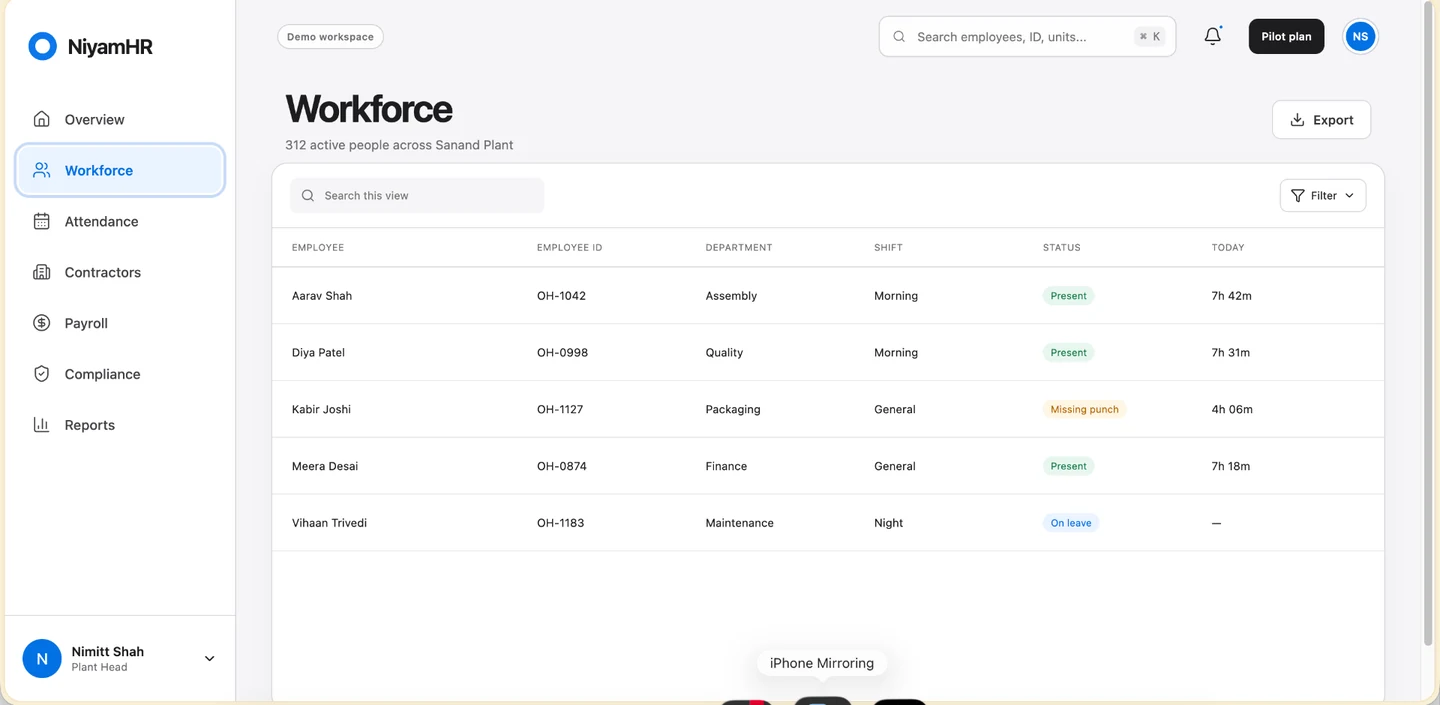The height and width of the screenshot is (705, 1440).
Task: Click employee ID OH-1183
Action: [x=560, y=523]
